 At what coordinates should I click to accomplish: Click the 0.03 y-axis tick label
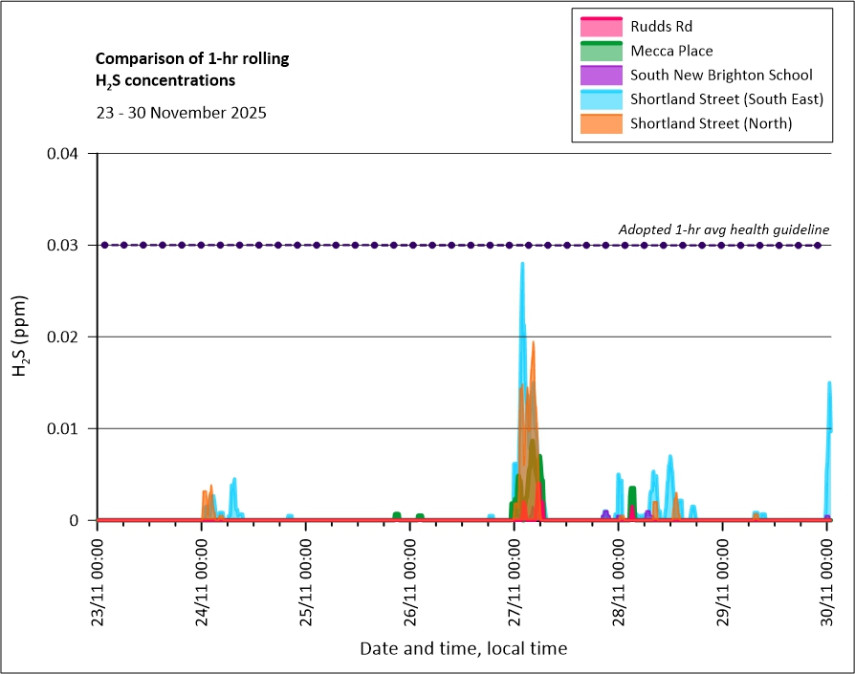(68, 245)
